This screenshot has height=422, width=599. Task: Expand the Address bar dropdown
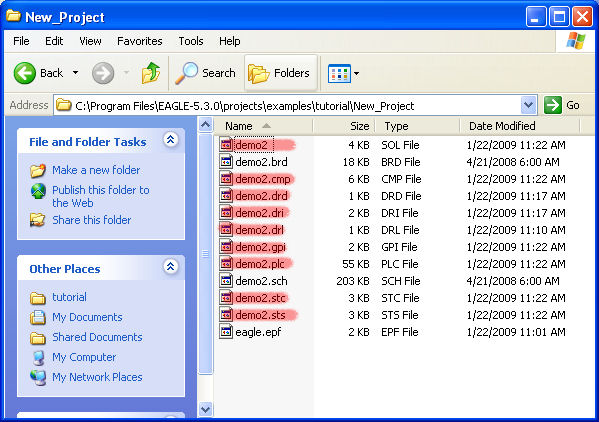click(528, 105)
